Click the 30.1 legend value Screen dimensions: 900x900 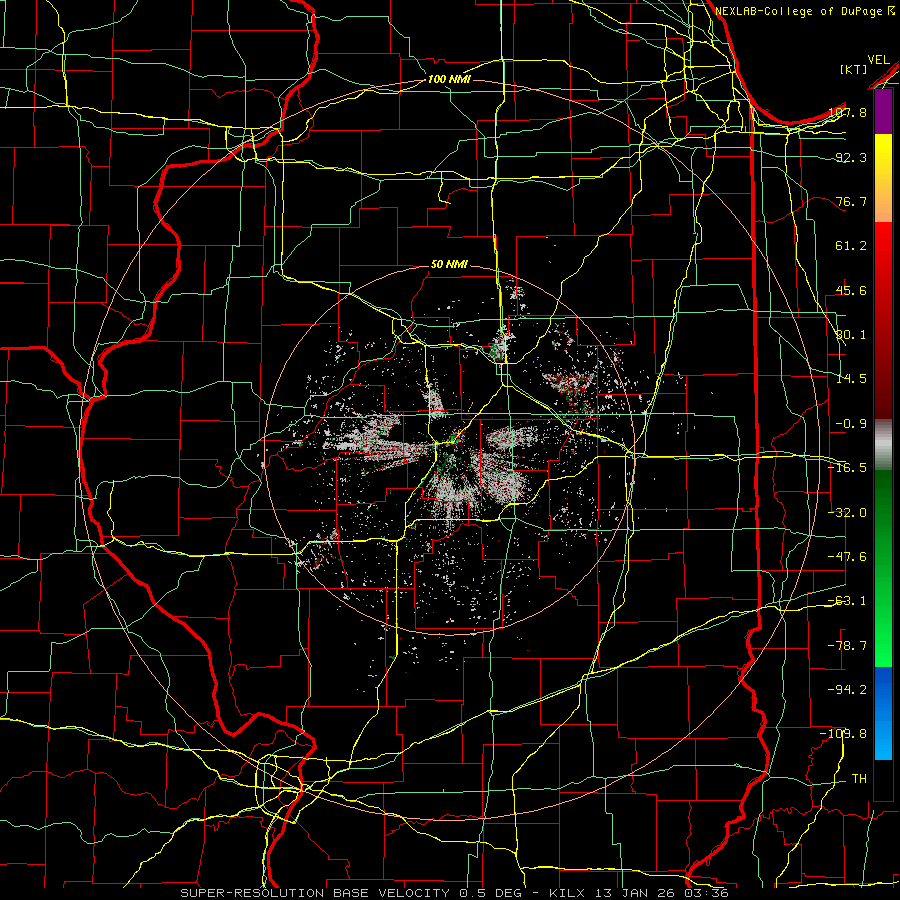coord(852,335)
